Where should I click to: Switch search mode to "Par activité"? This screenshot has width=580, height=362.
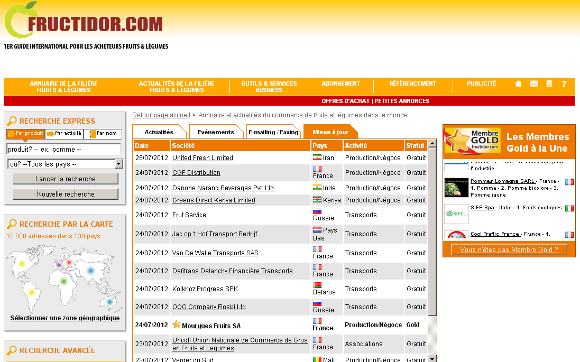tap(64, 133)
